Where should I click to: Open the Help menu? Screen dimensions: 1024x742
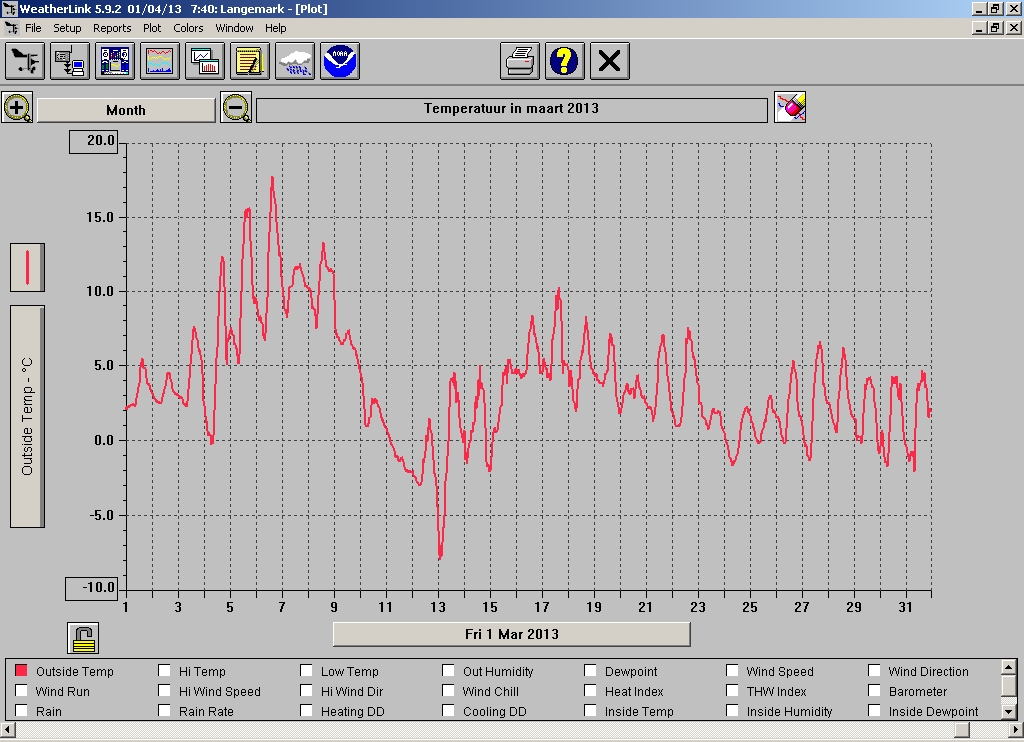coord(276,28)
